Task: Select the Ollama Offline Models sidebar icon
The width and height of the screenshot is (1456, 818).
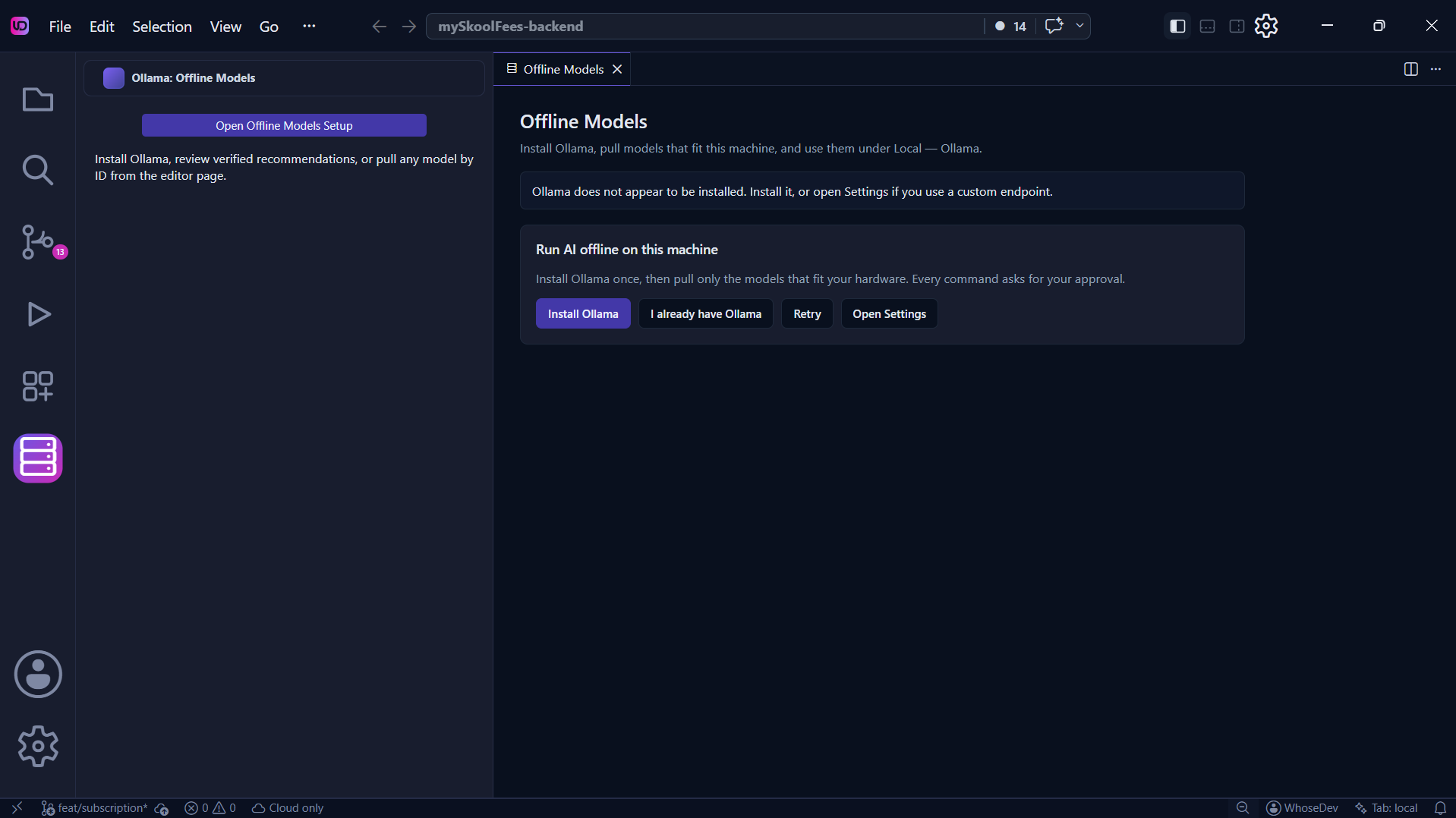Action: (37, 458)
